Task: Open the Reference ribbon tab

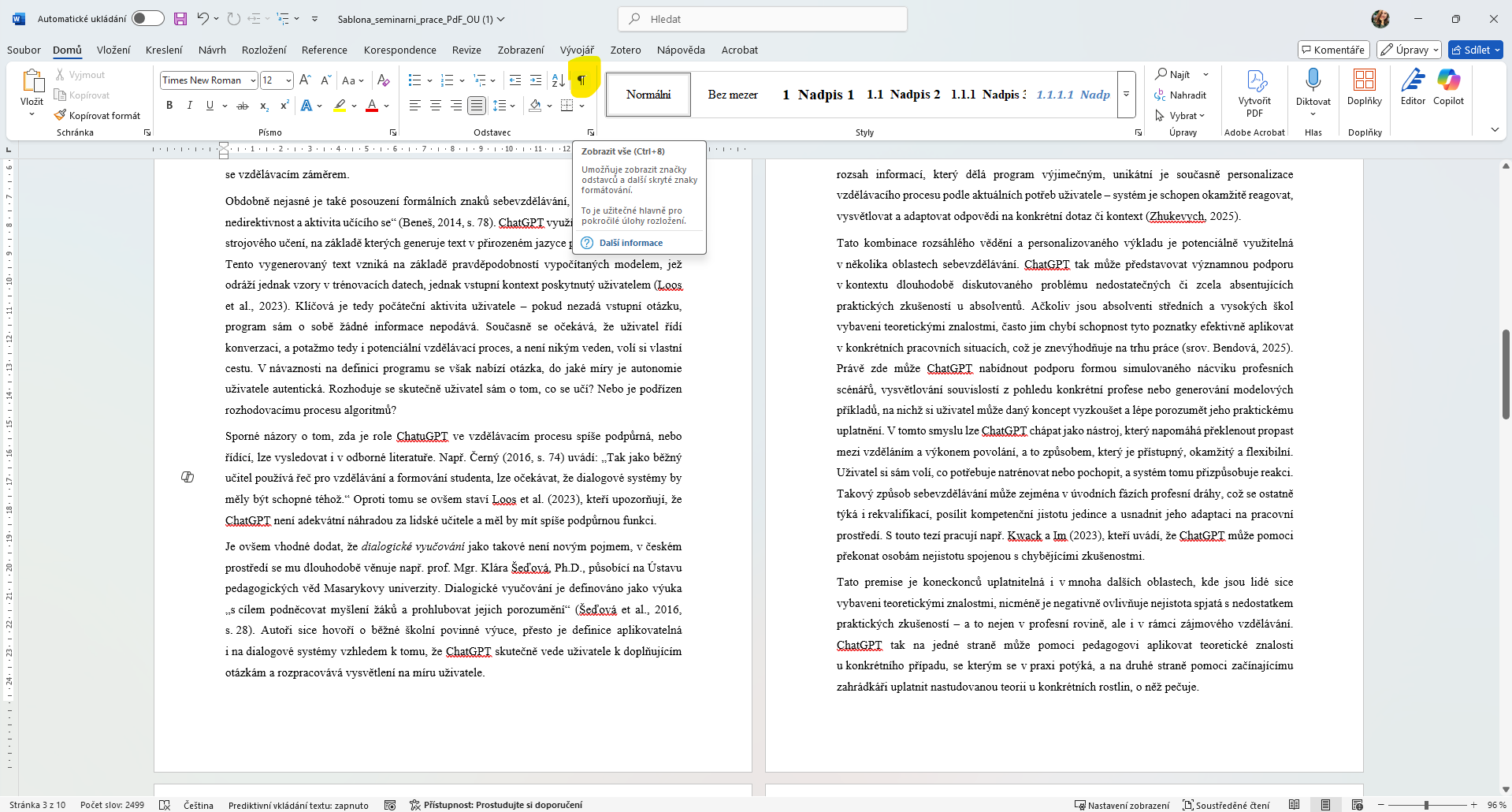Action: coord(324,50)
